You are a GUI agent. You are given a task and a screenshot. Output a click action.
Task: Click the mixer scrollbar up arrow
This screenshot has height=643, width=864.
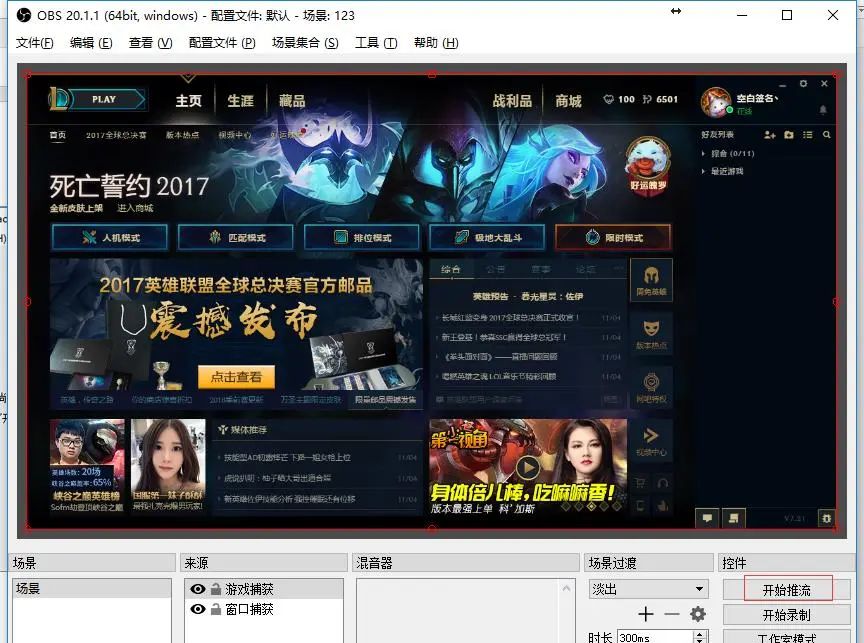(566, 588)
